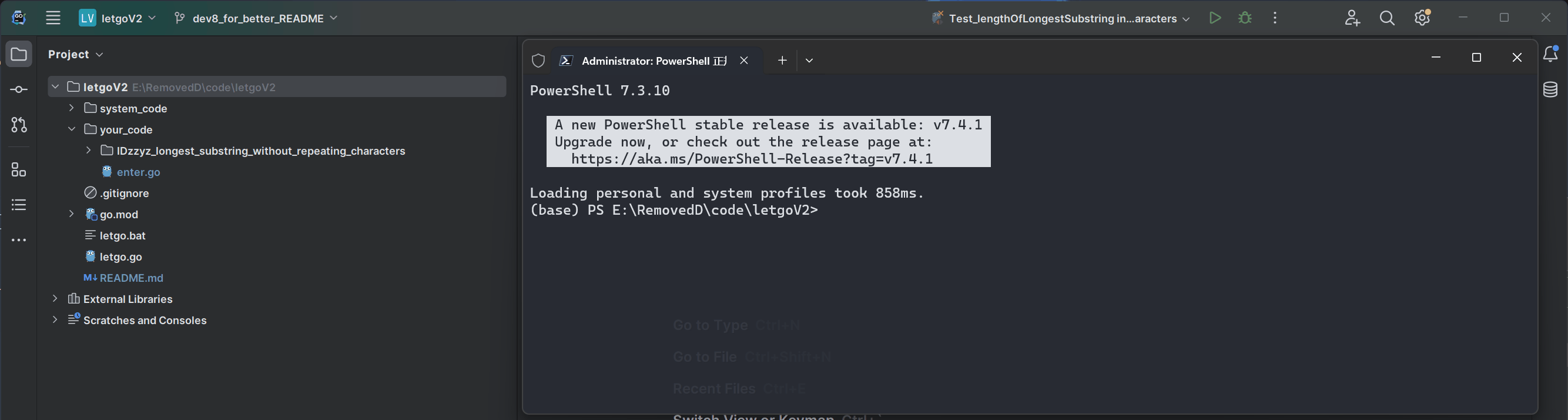The image size is (1568, 420).
Task: Debug the current run configuration
Action: [1245, 18]
